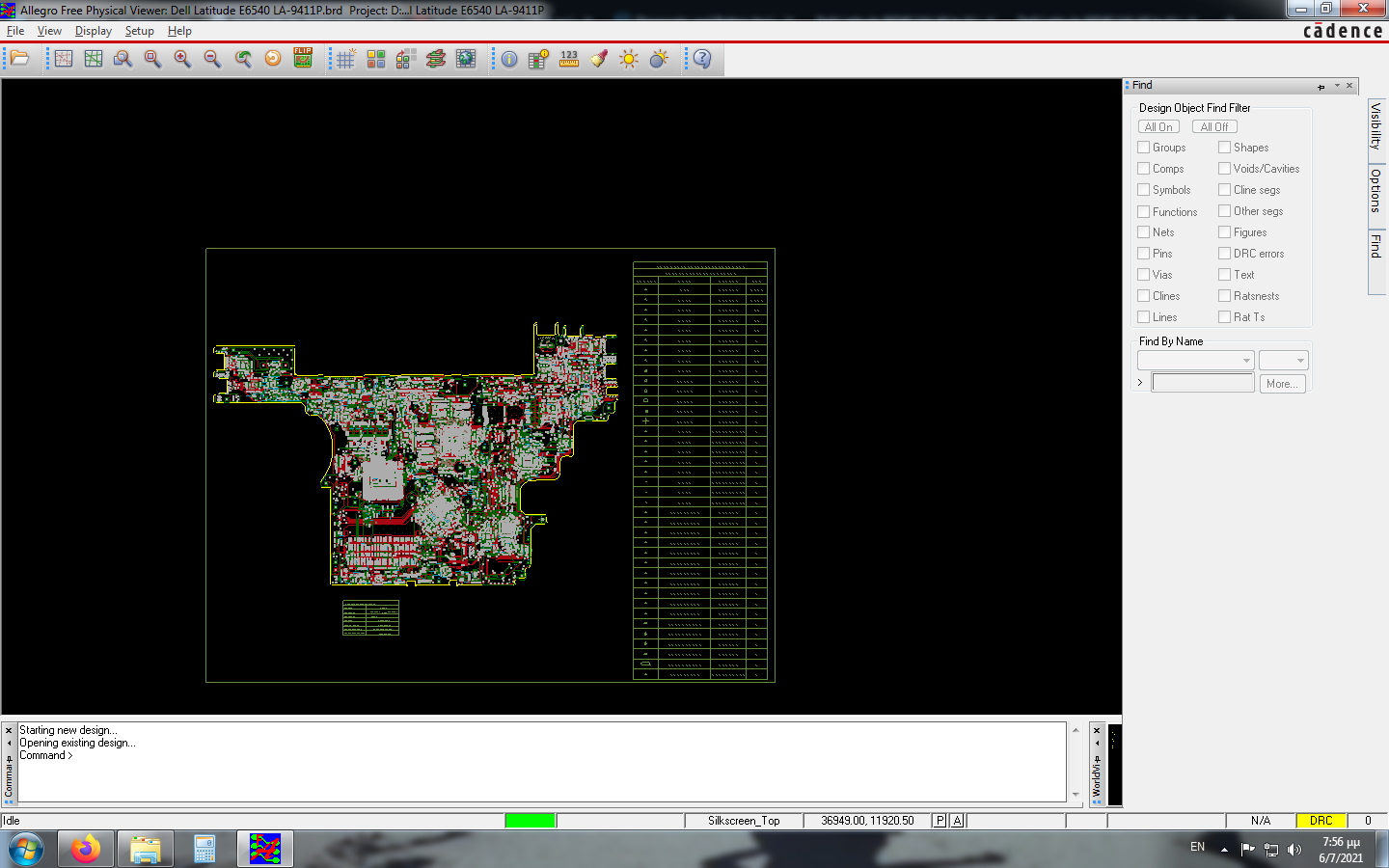This screenshot has width=1389, height=868.
Task: Expand the Find By Name object type dropdown
Action: (1196, 360)
